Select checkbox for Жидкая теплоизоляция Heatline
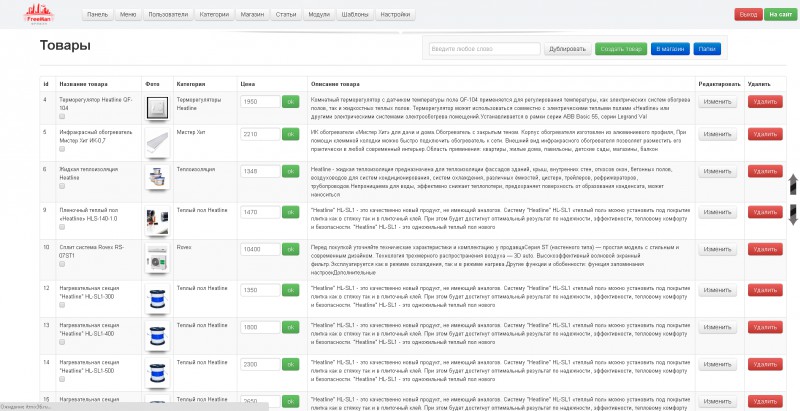Screen dimensions: 800x411 [62, 186]
